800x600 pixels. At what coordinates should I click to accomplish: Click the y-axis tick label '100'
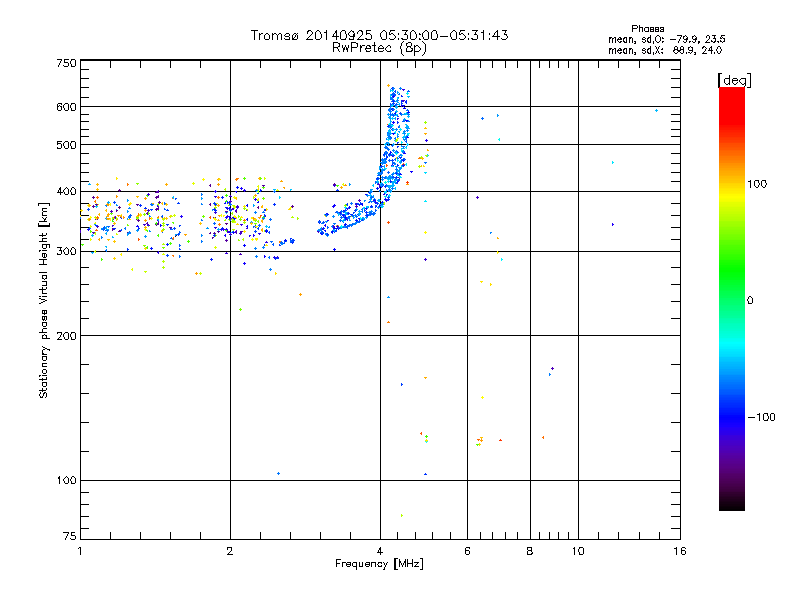tap(66, 481)
